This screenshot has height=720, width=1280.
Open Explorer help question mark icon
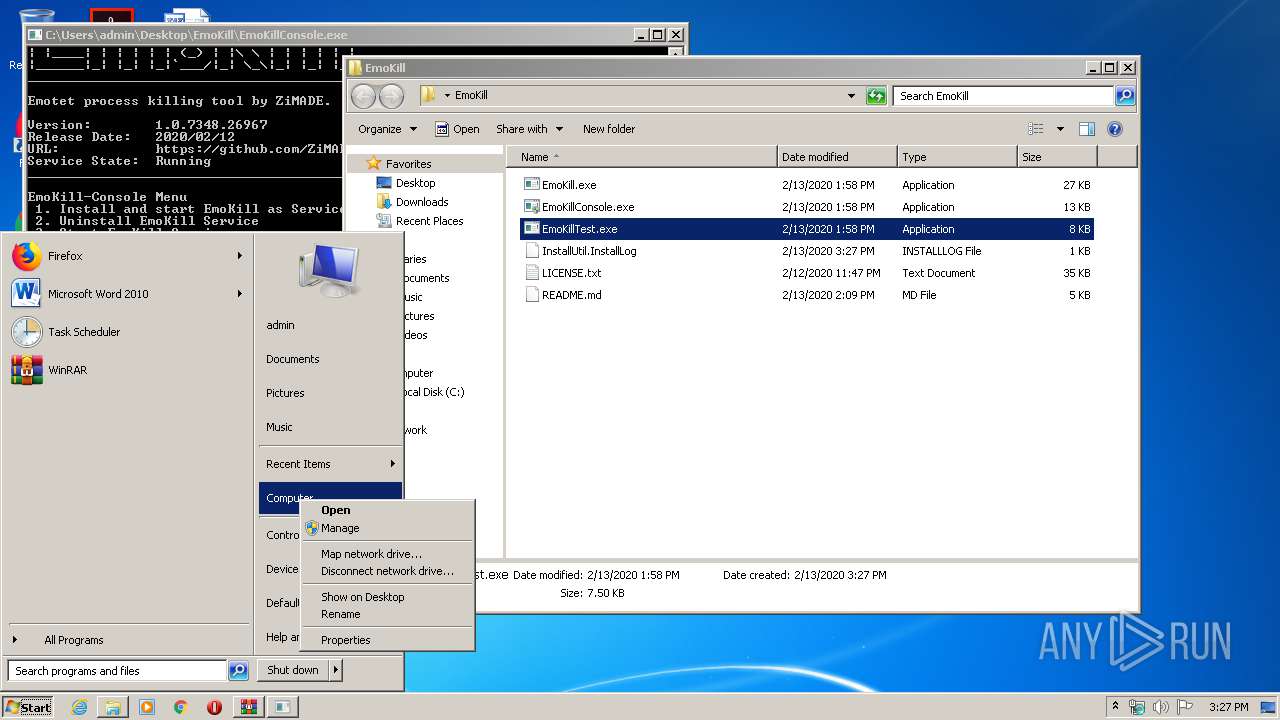click(1115, 129)
